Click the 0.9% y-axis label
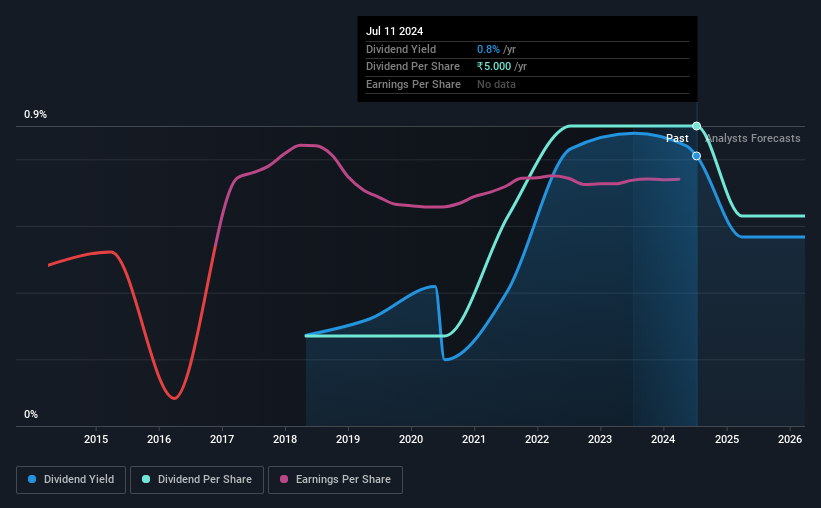 36,115
